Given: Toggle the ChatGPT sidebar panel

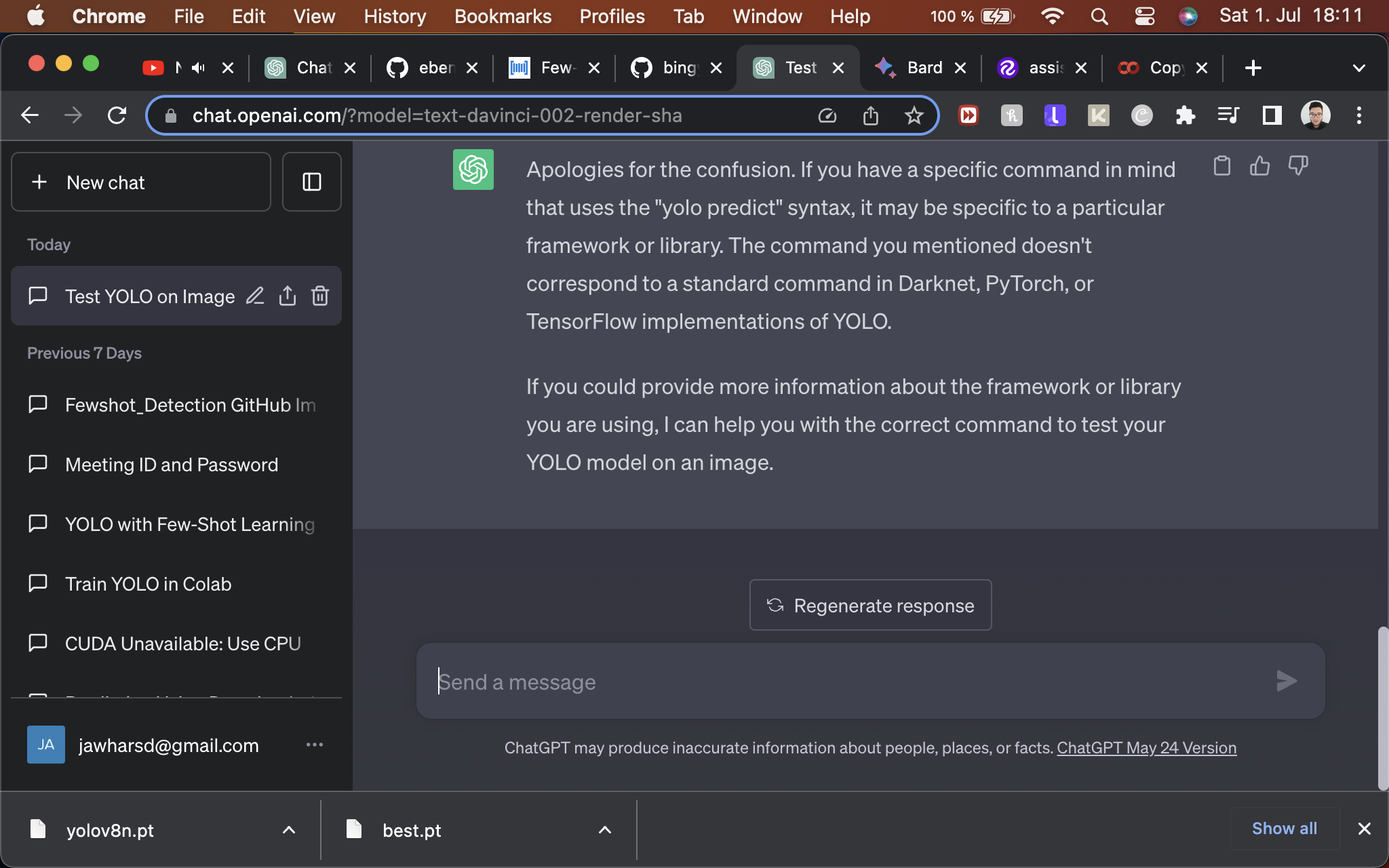Looking at the screenshot, I should (311, 182).
